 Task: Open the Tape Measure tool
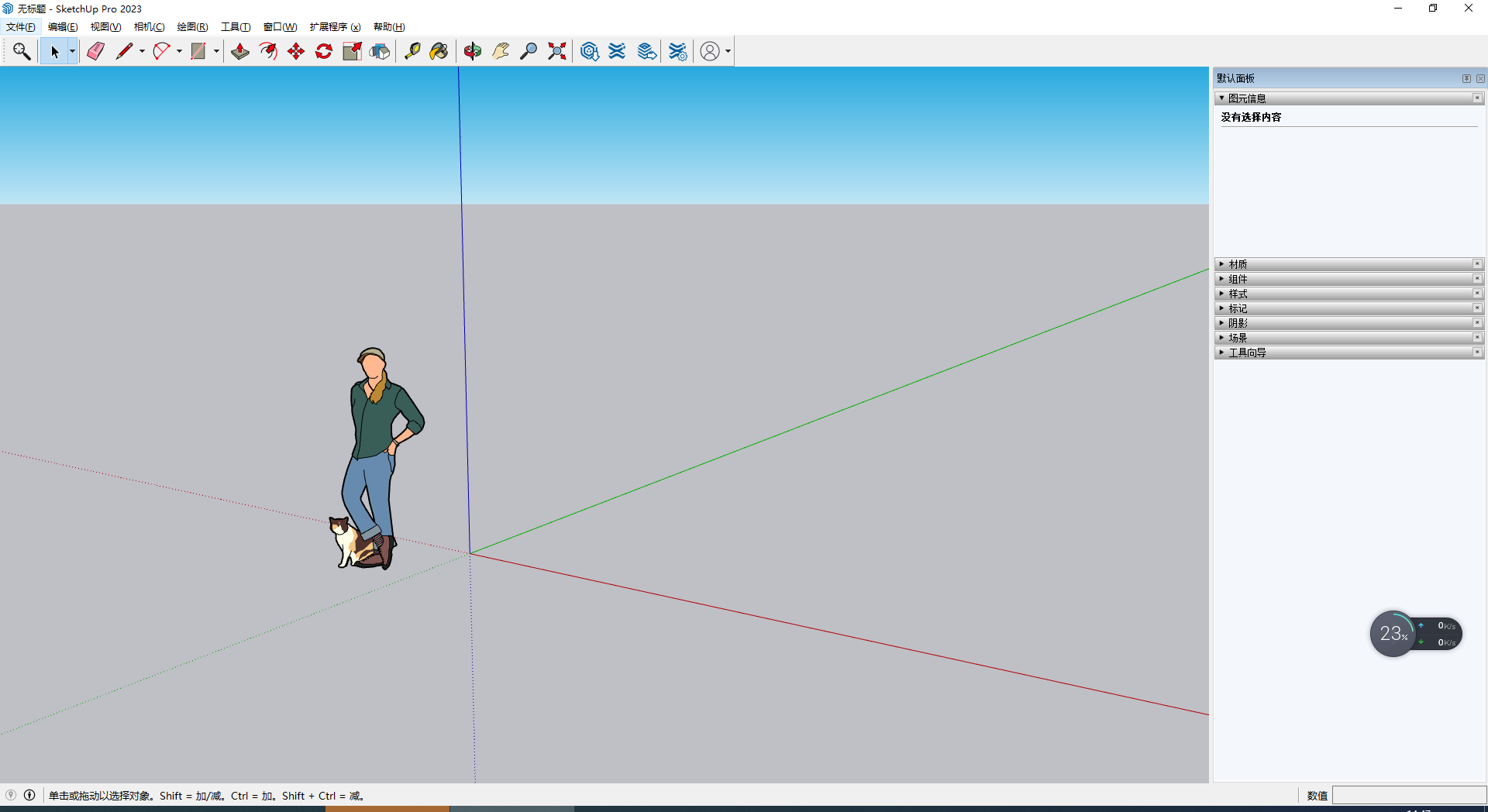coord(412,51)
